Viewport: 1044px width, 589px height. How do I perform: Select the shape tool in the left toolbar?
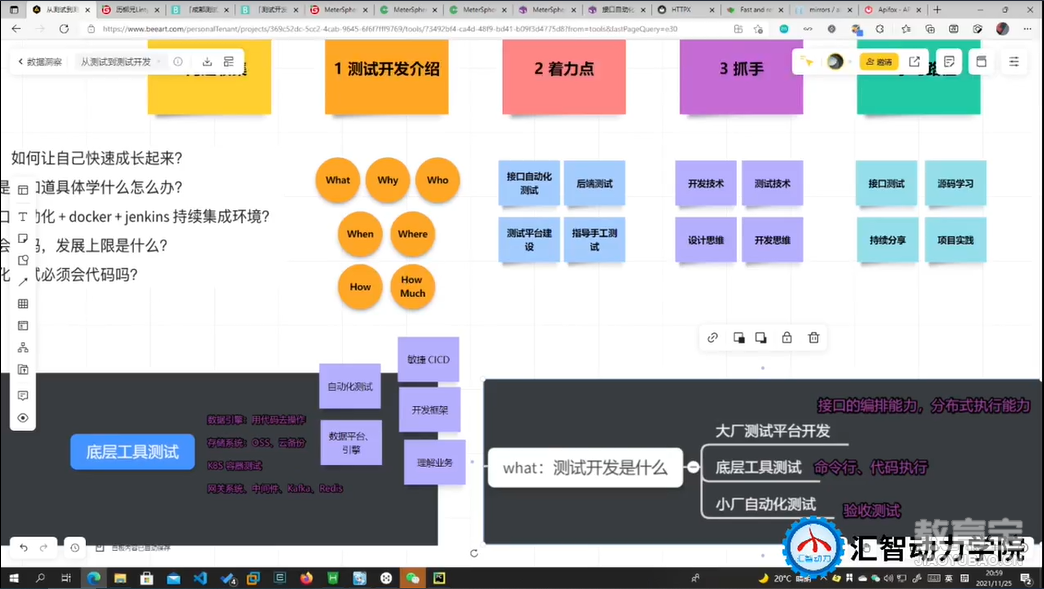(23, 260)
